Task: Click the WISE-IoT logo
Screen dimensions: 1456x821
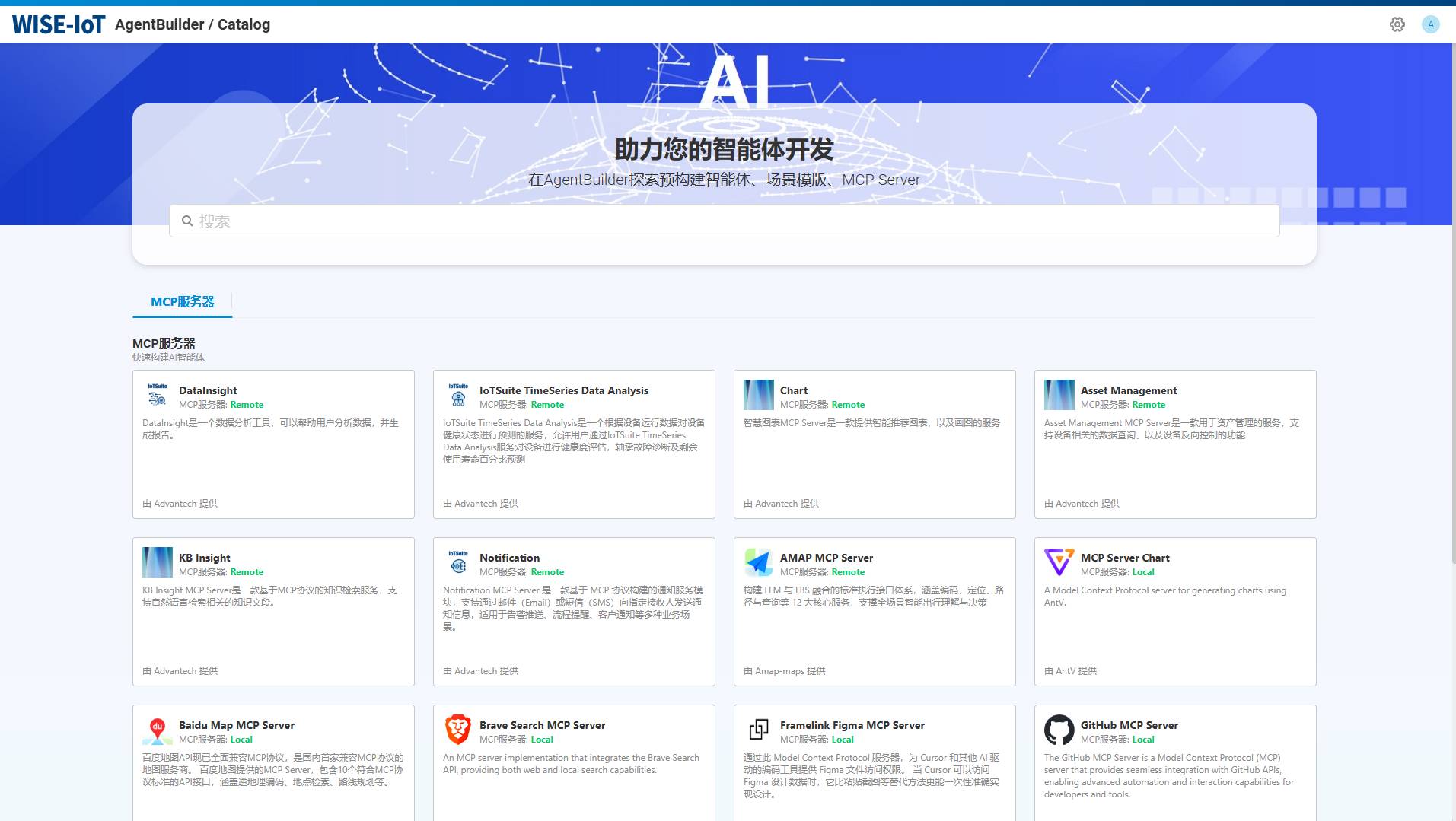Action: [x=59, y=24]
